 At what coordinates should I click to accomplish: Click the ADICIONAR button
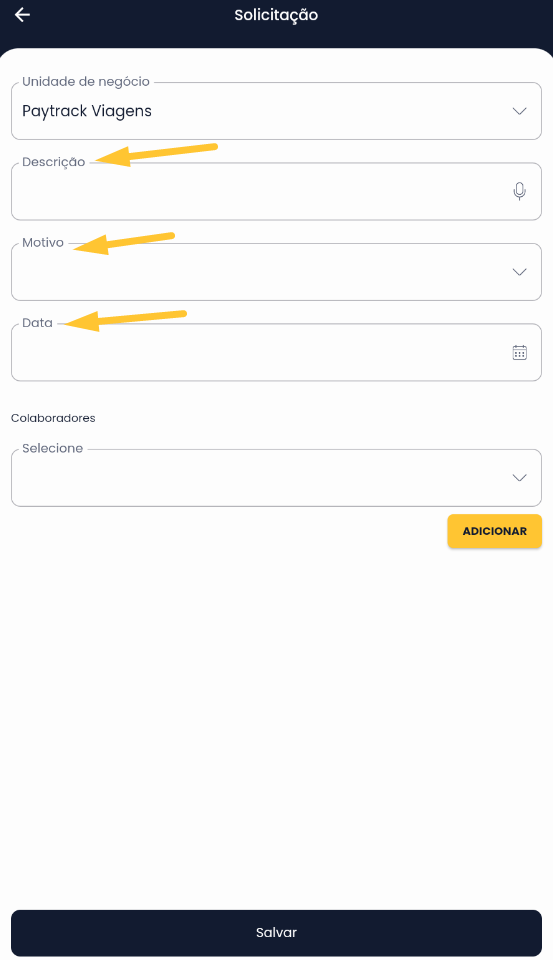click(x=494, y=531)
